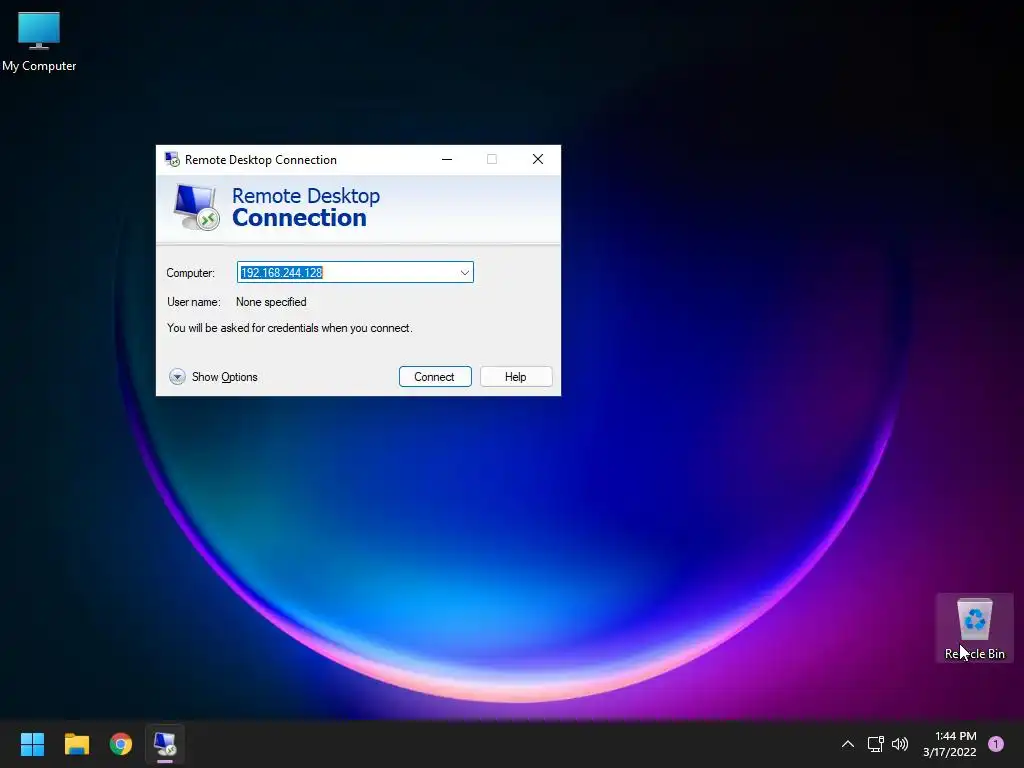Viewport: 1024px width, 768px height.
Task: Click the 'None specified' user name text
Action: [271, 302]
